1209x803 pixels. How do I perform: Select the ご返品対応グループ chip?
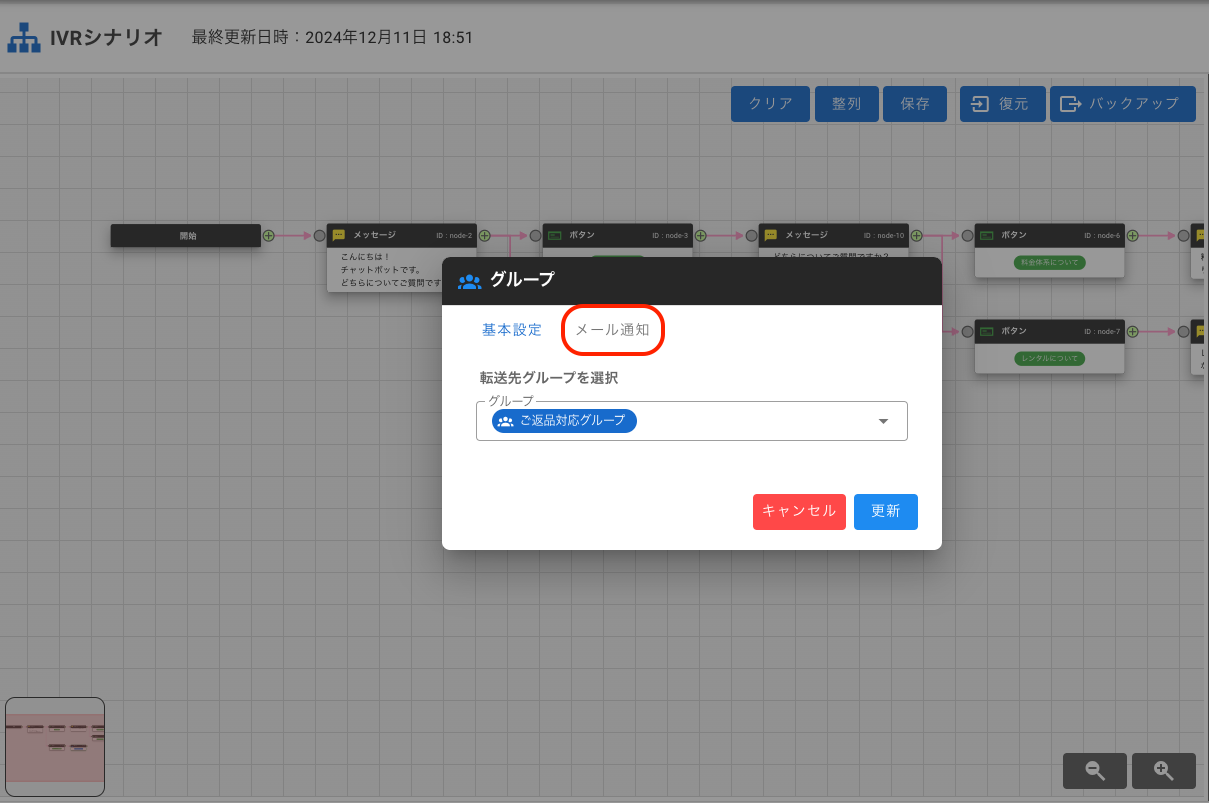click(x=564, y=421)
